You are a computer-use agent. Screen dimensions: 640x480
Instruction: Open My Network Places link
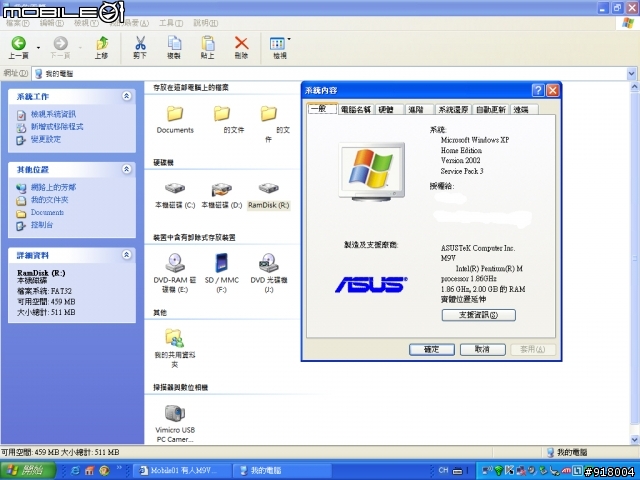[x=53, y=187]
